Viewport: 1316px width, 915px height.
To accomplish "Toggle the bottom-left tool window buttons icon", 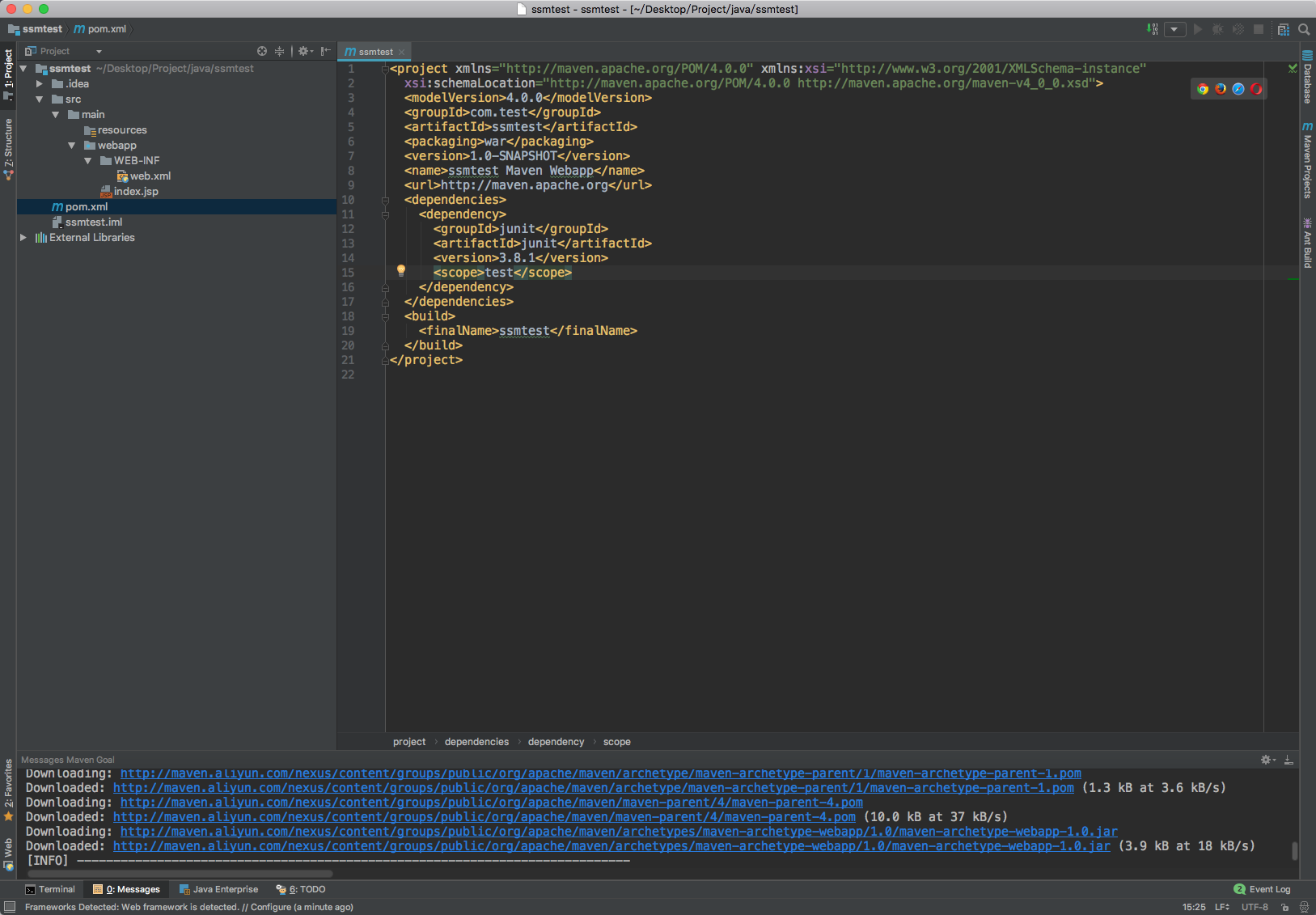I will [10, 908].
